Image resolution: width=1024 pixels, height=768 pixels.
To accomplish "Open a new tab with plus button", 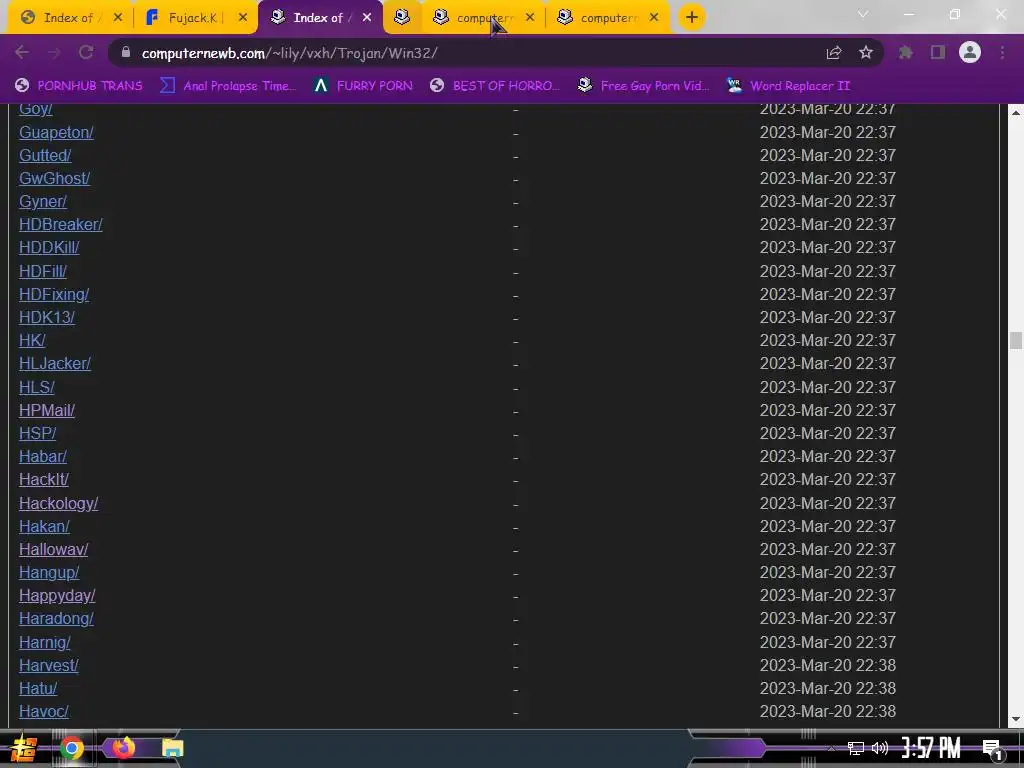I will [692, 17].
